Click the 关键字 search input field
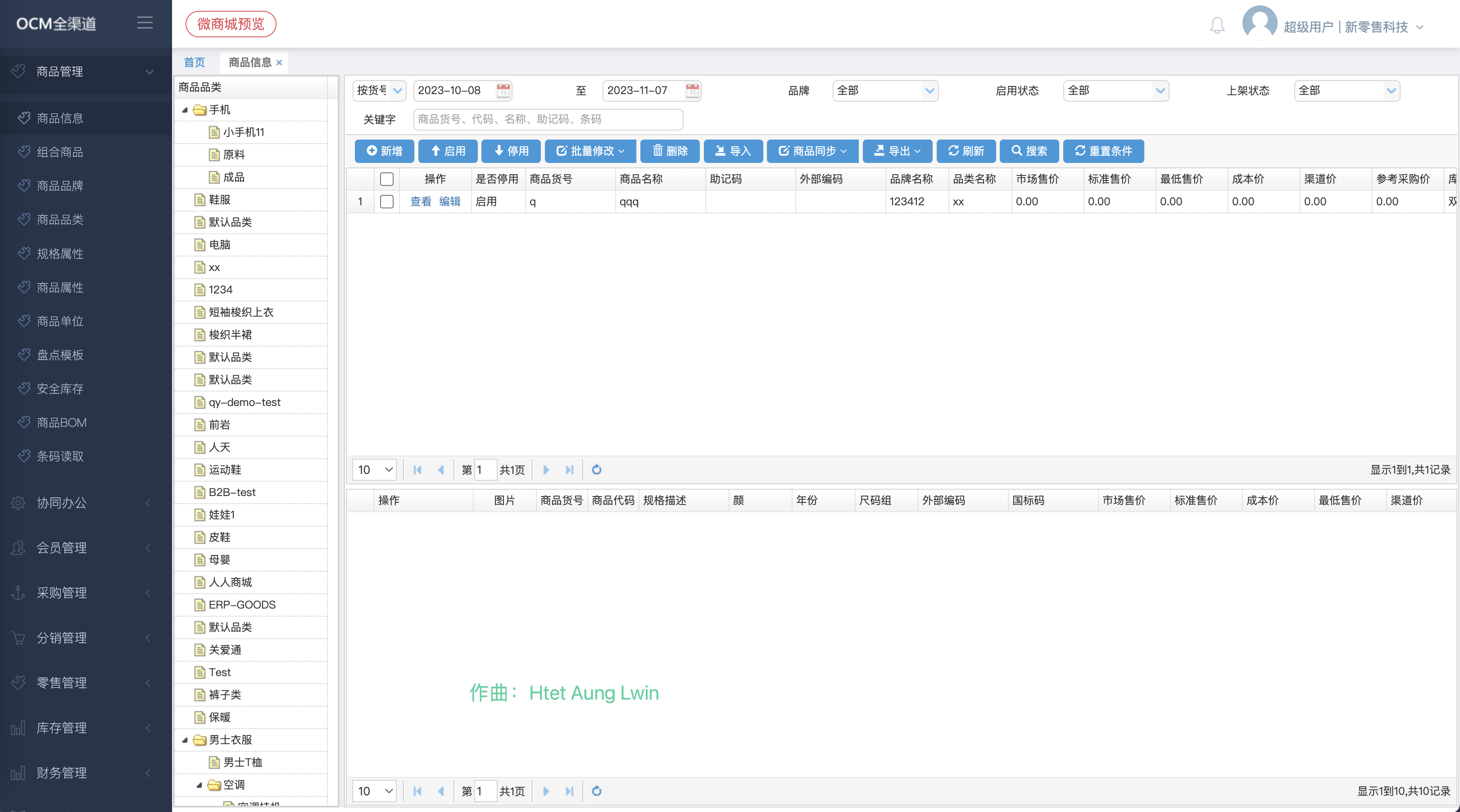This screenshot has width=1460, height=812. tap(548, 119)
